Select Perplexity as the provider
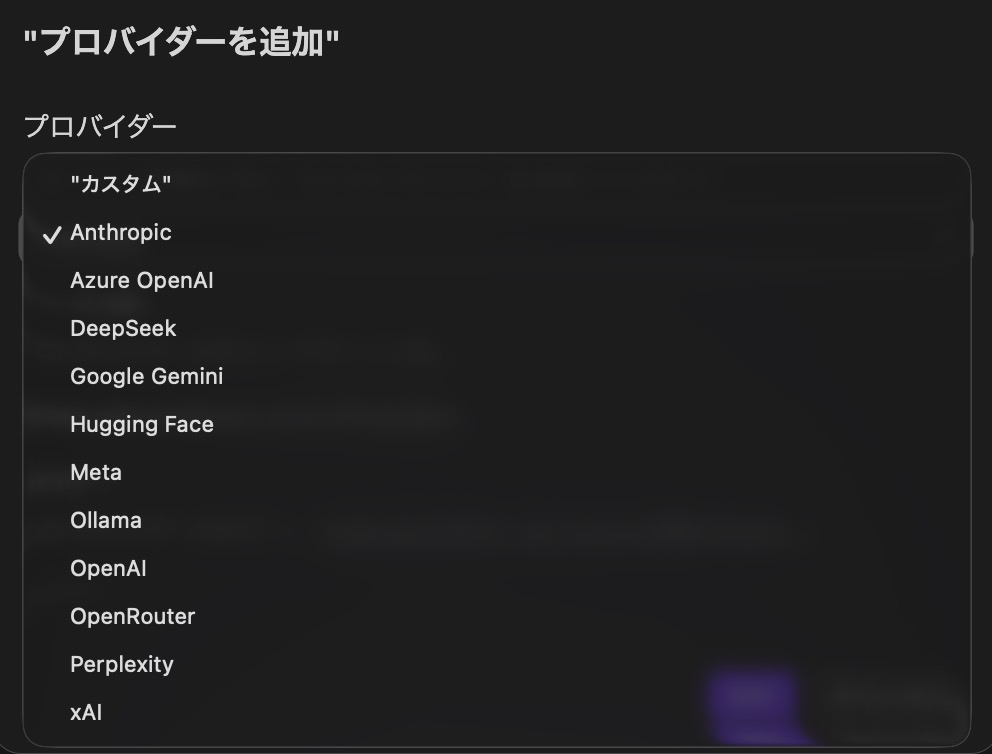Screen dimensions: 992x754 tap(122, 665)
